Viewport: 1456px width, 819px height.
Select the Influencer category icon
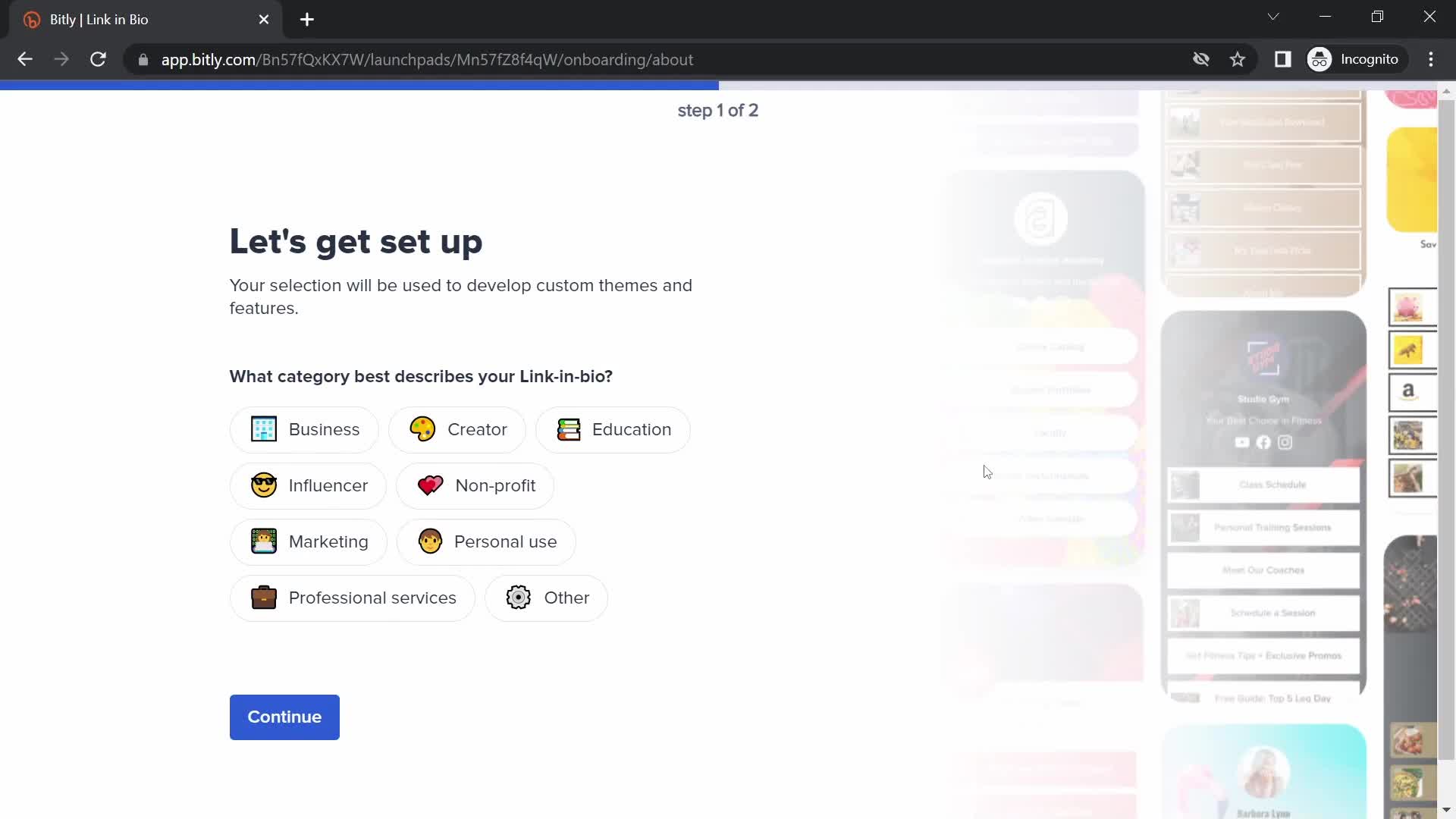tap(263, 485)
